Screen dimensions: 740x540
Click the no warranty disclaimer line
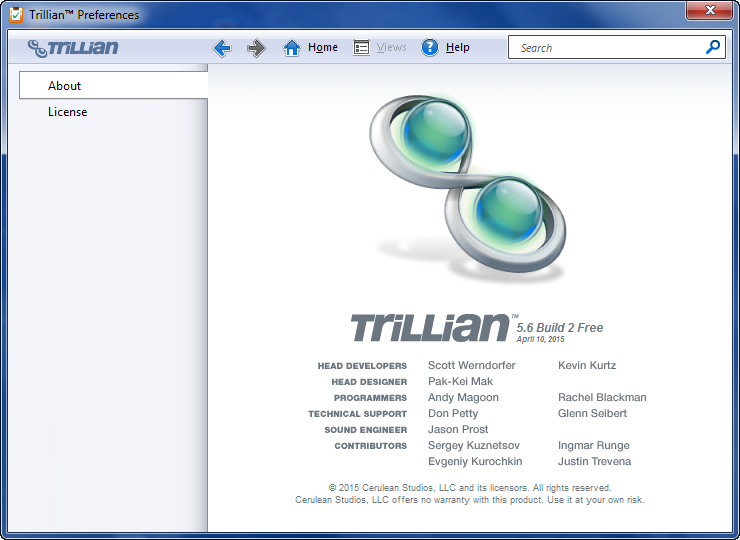coord(470,500)
